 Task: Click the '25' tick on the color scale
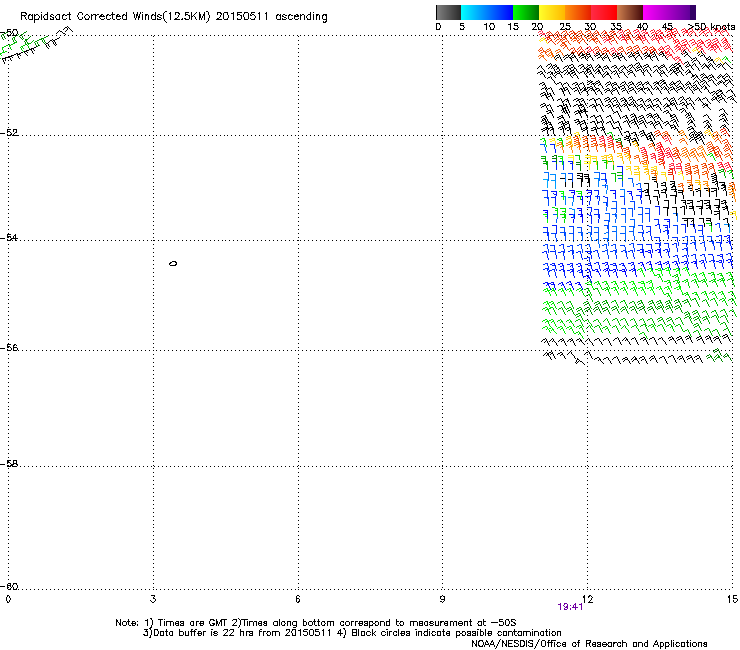click(565, 26)
